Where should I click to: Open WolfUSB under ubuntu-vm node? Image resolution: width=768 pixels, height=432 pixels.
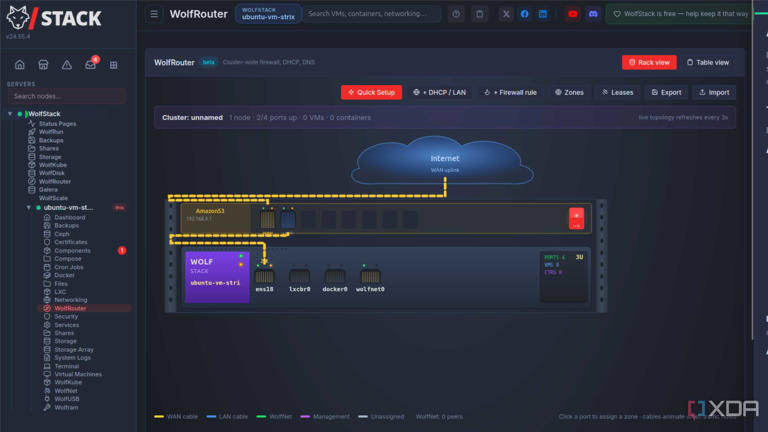[x=67, y=399]
